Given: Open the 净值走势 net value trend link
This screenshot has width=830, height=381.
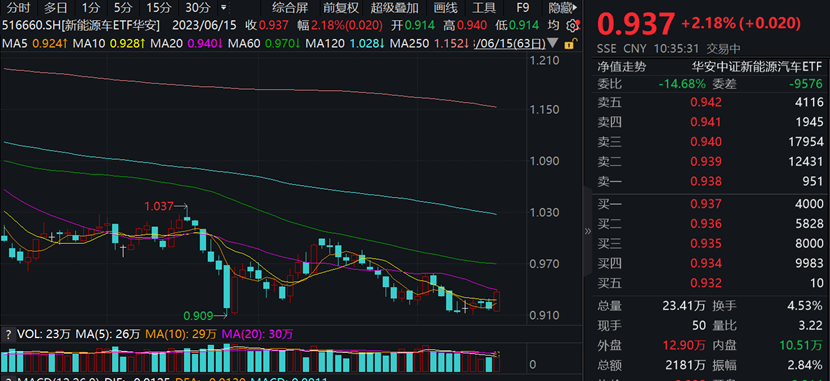Looking at the screenshot, I should pos(622,67).
